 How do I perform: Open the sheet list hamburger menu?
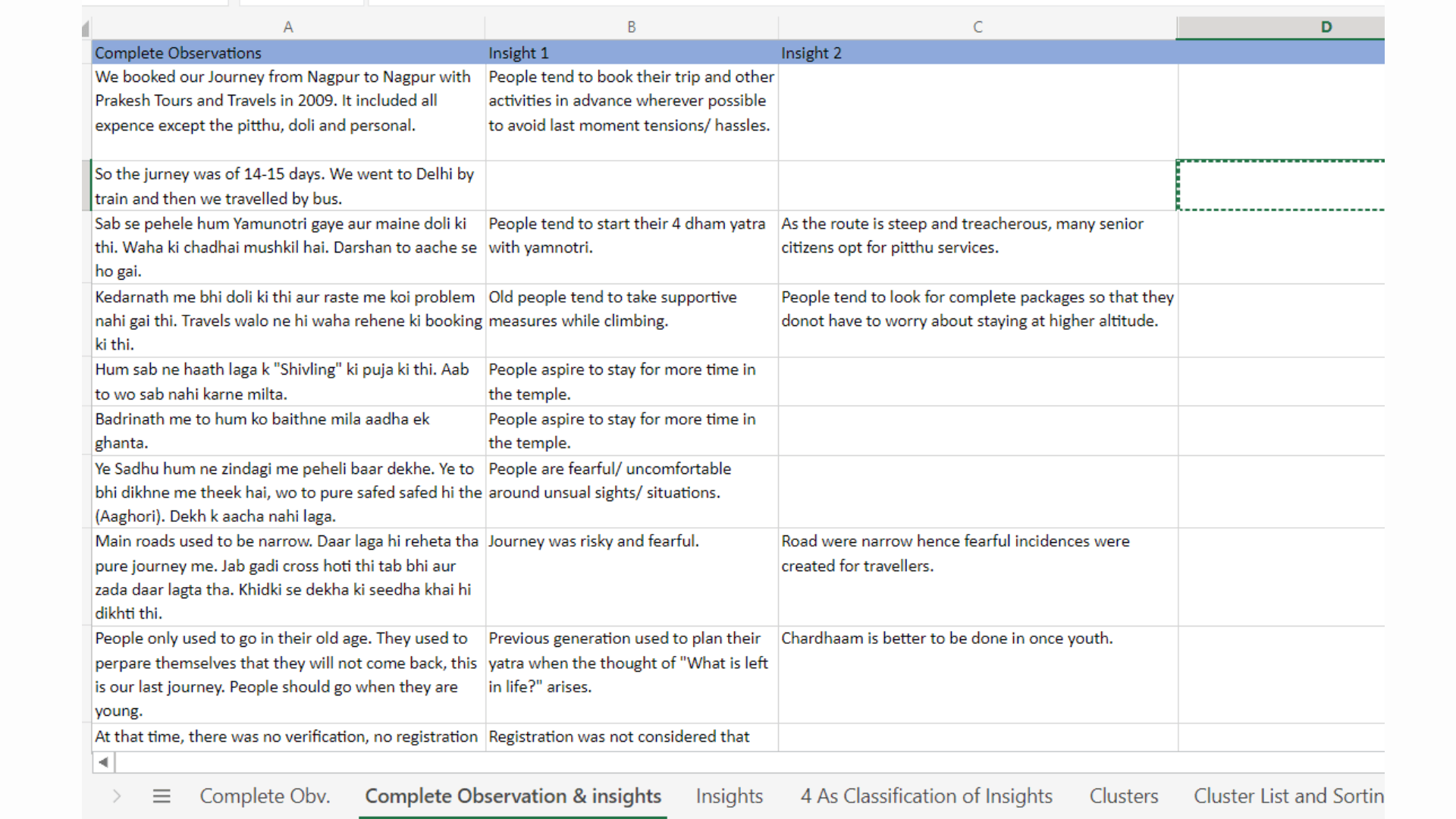[x=161, y=796]
